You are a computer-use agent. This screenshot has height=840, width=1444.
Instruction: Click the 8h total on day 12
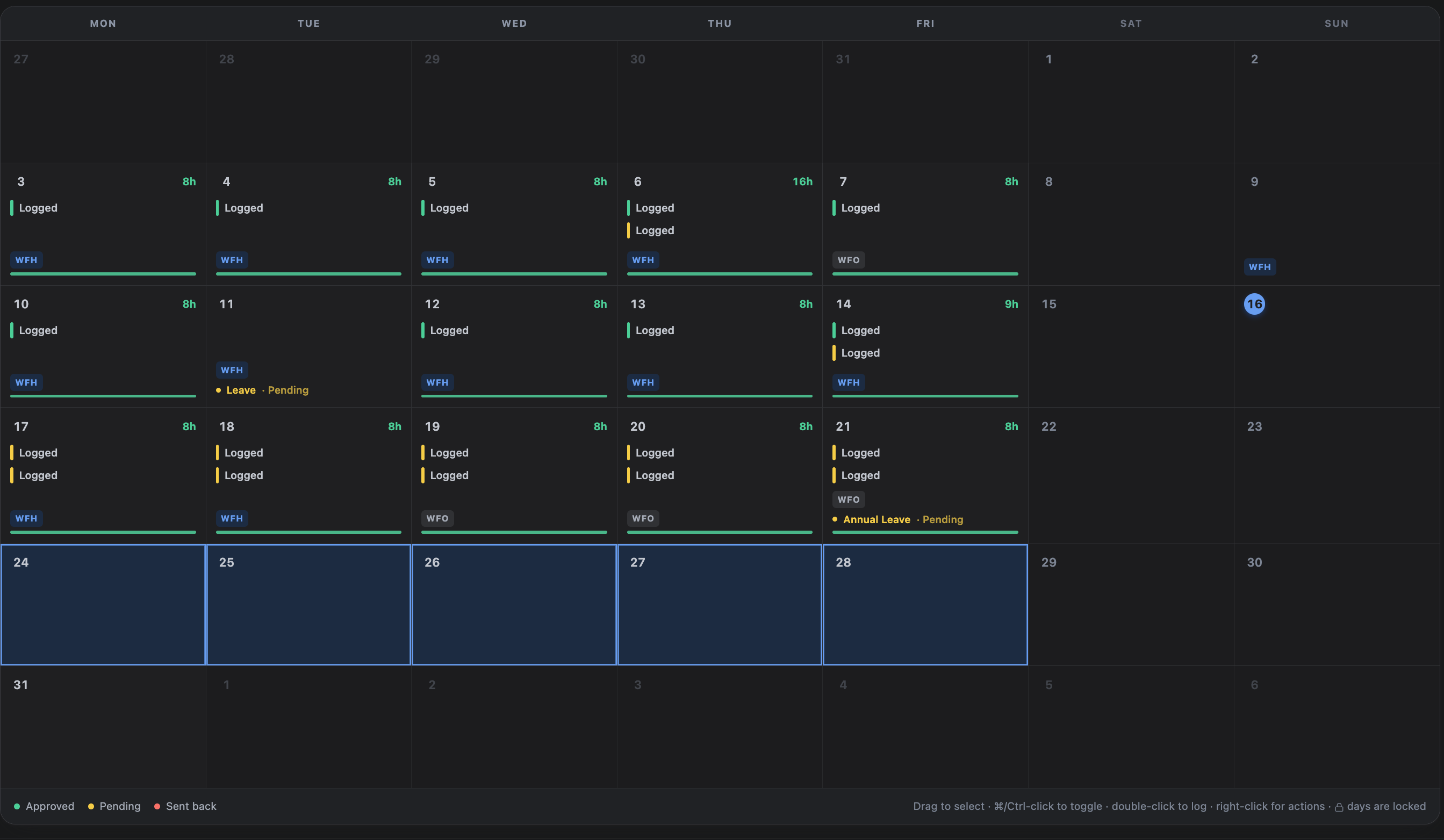(600, 304)
